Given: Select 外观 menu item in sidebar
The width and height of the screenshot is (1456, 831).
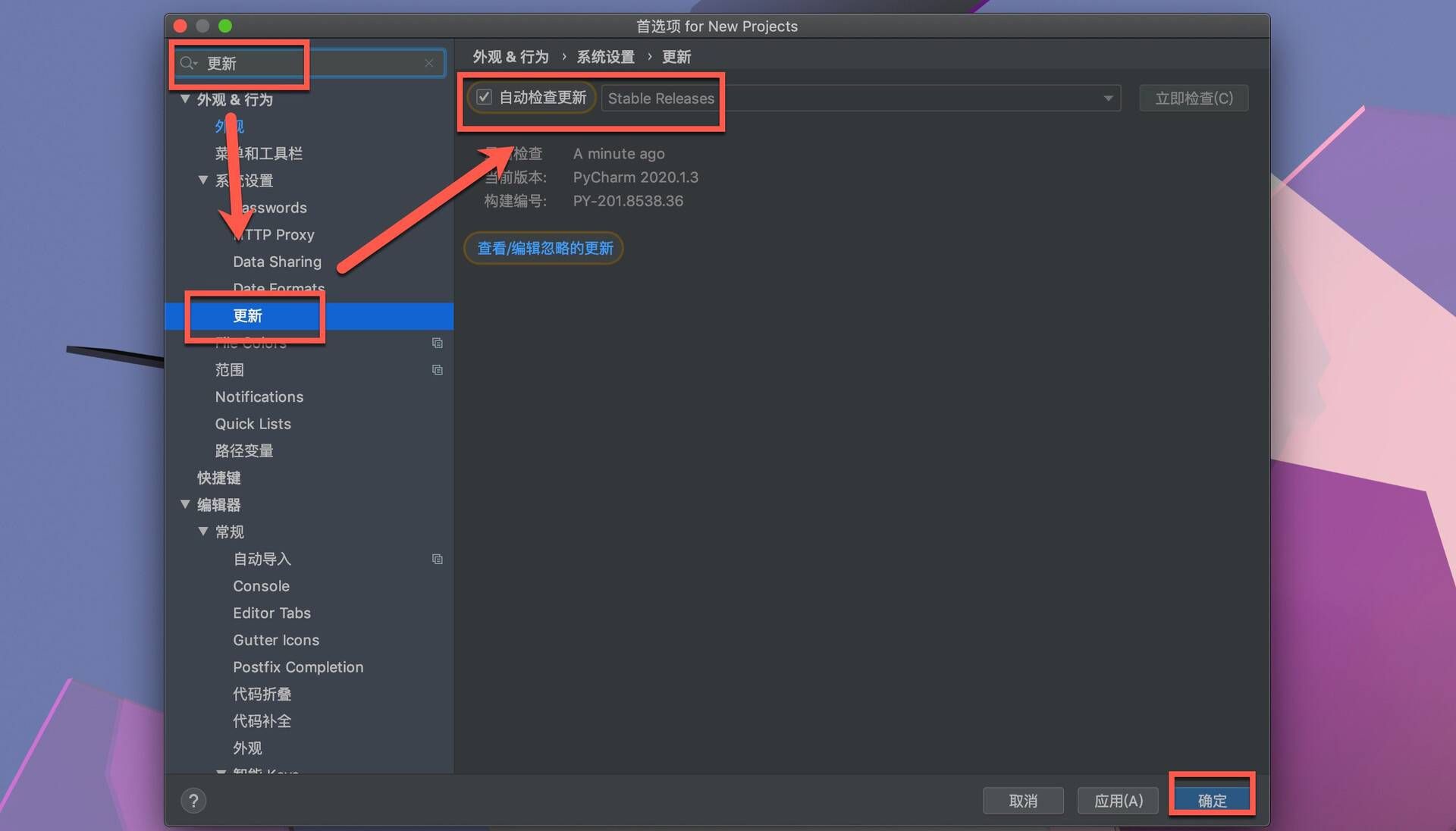Looking at the screenshot, I should [x=229, y=124].
